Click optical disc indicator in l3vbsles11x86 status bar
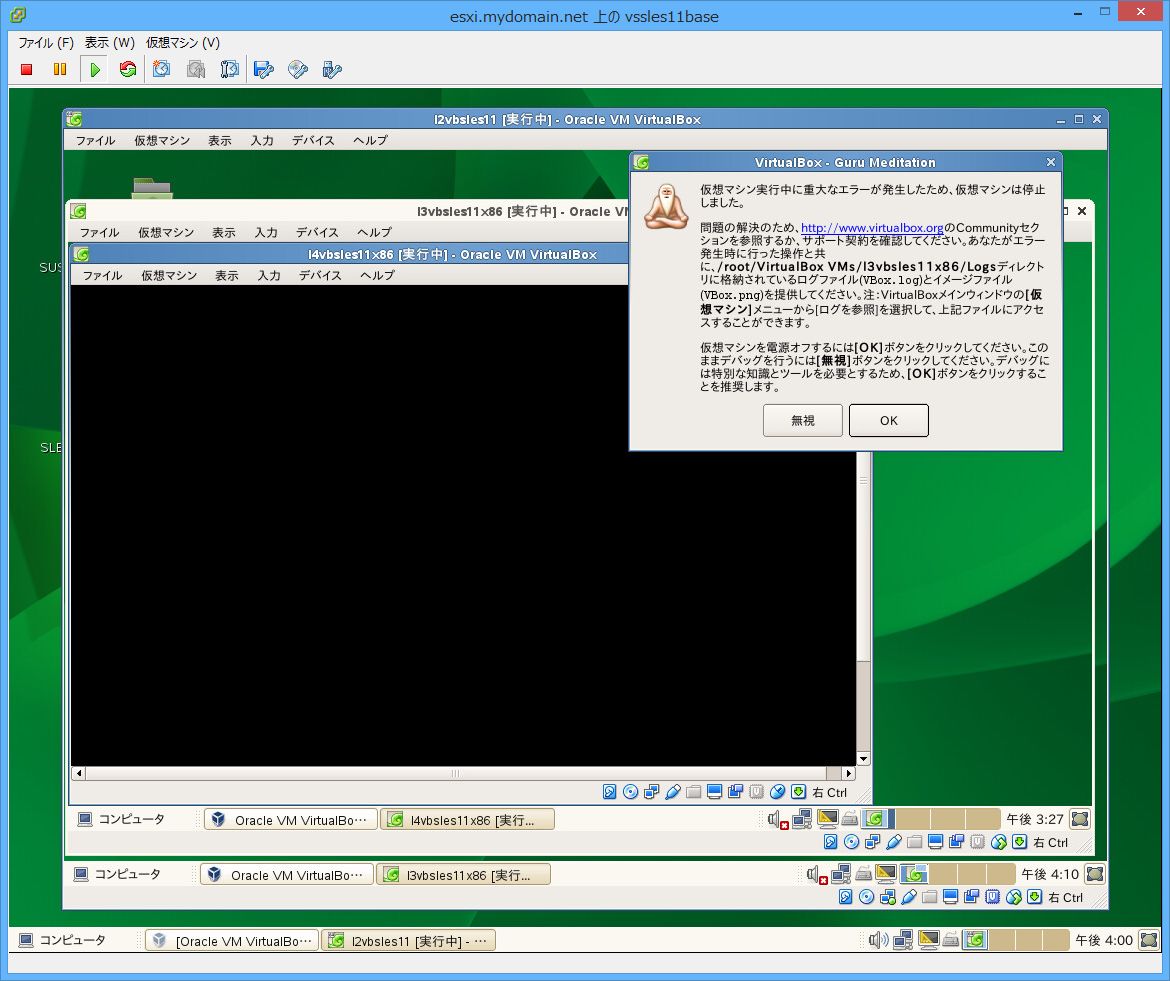 tap(851, 842)
